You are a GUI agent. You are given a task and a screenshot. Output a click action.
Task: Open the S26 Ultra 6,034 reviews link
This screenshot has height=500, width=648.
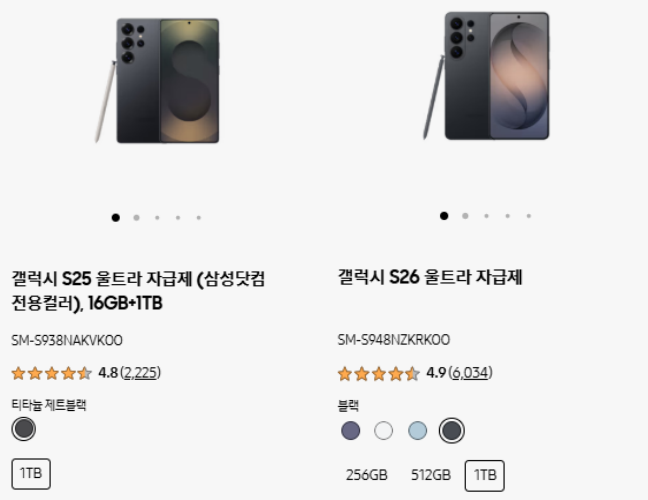[x=470, y=373]
